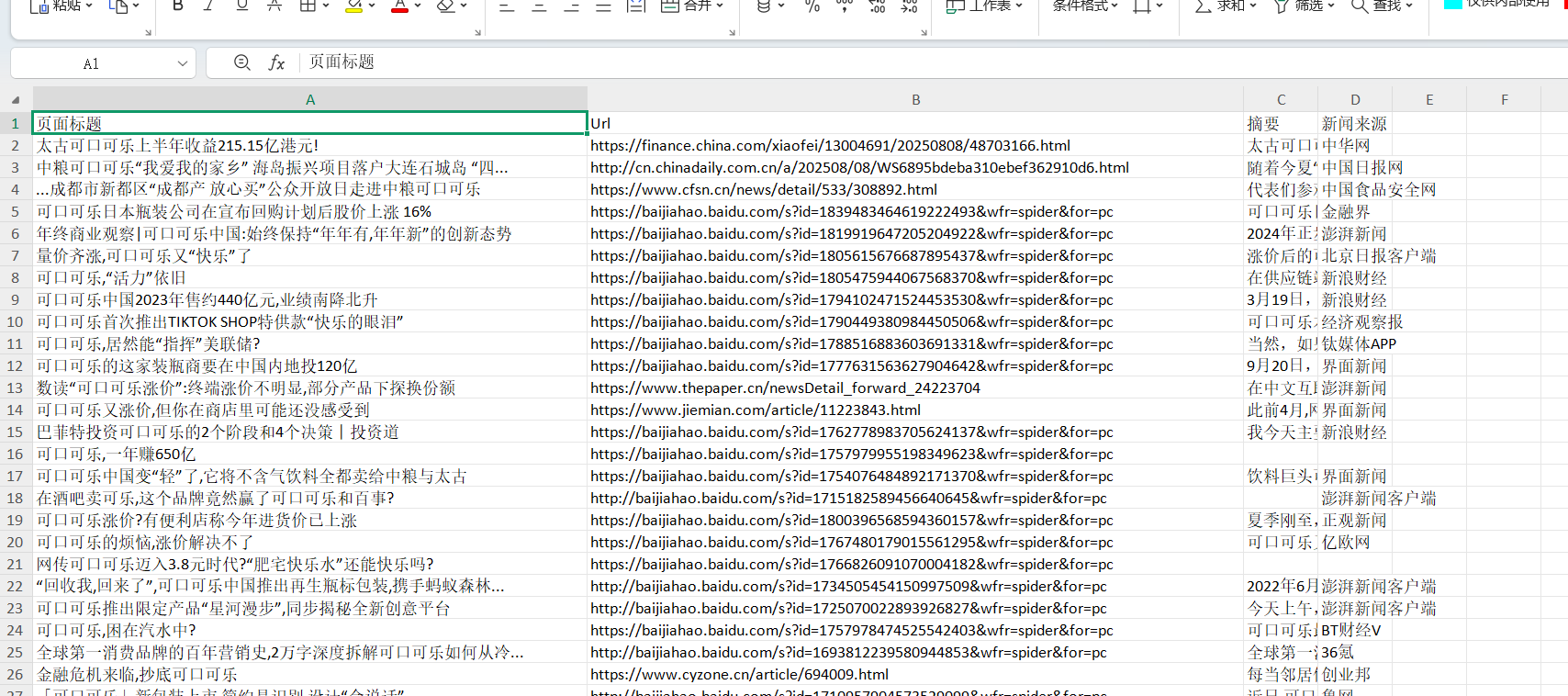Click the currency format icon

764,6
